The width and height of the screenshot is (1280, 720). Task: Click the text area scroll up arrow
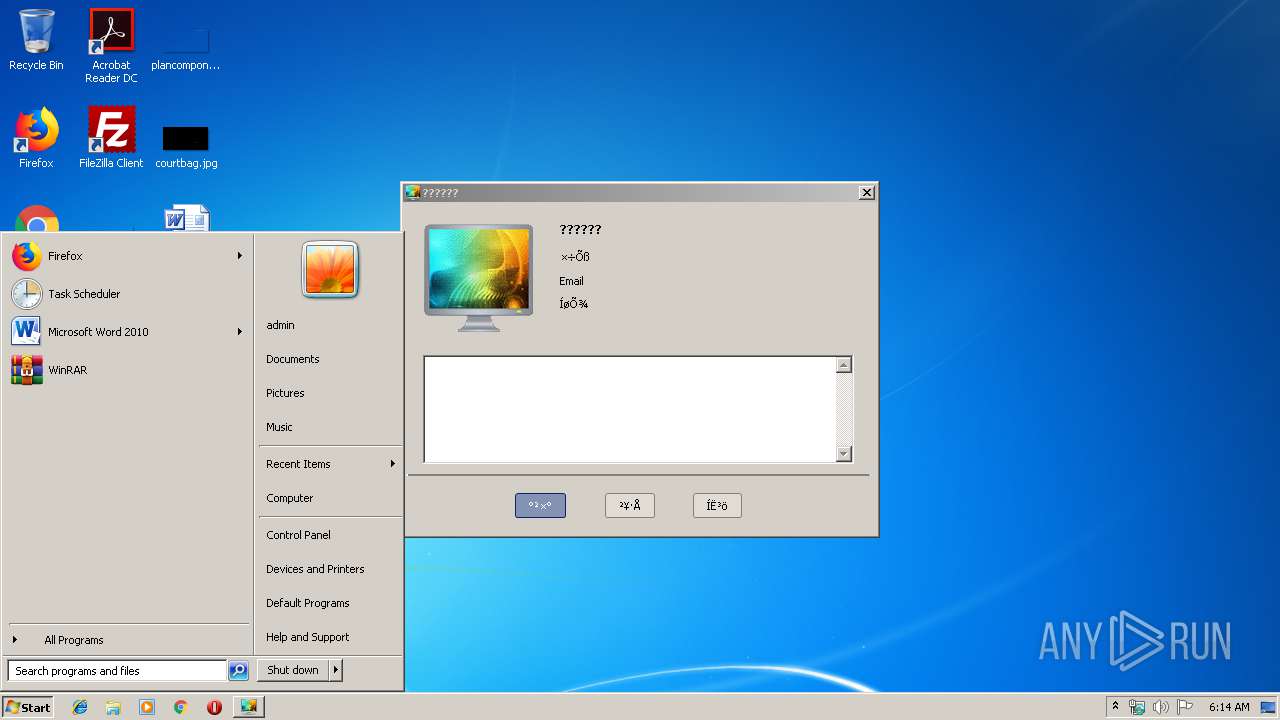843,365
